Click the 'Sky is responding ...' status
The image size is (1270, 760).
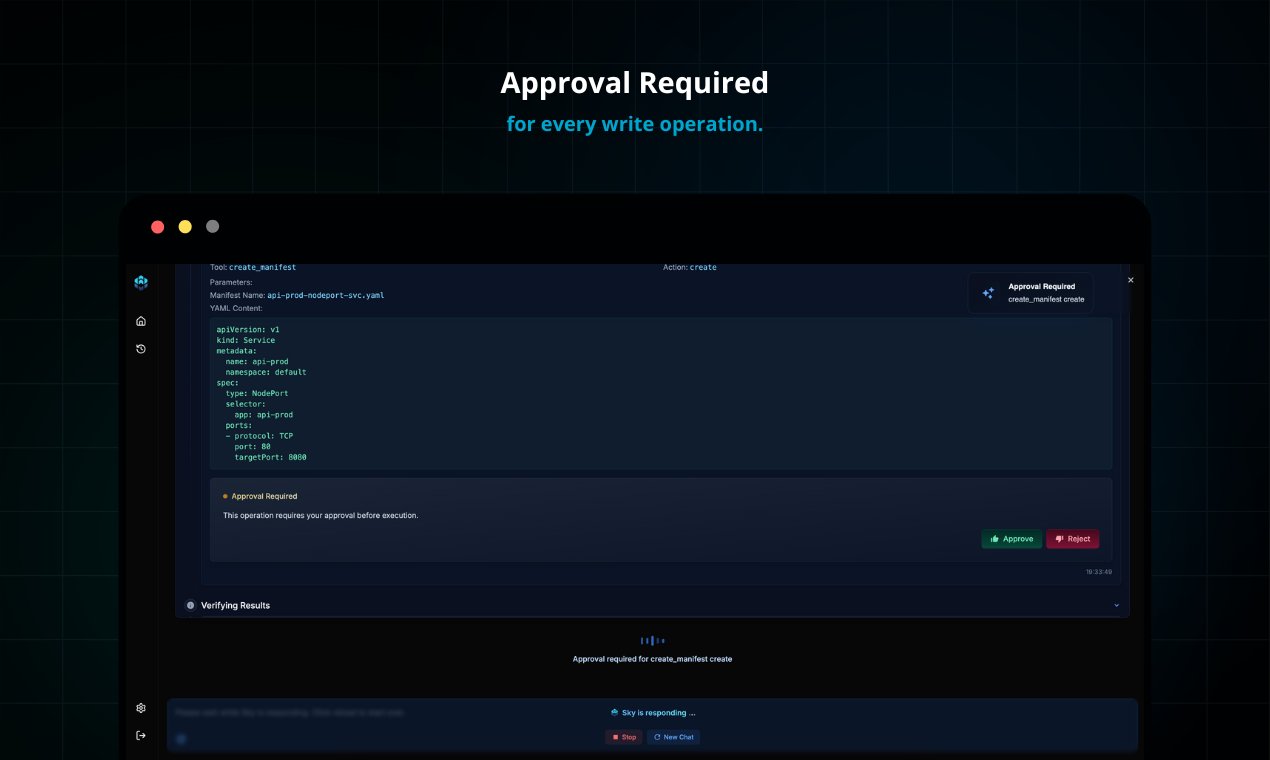click(x=652, y=713)
